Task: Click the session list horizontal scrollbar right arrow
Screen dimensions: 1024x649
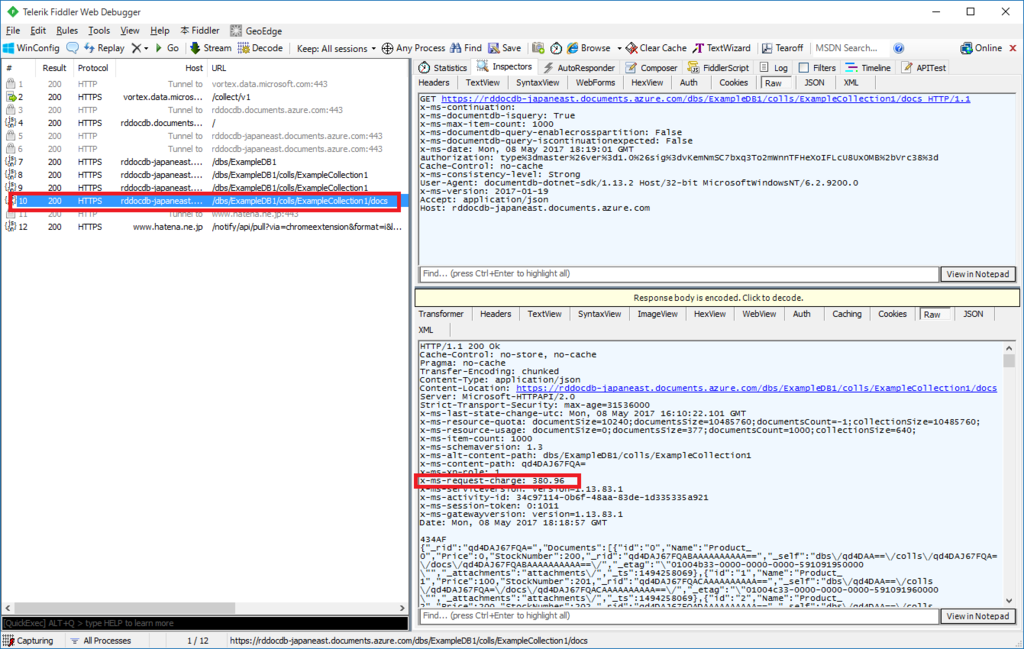Action: click(x=402, y=608)
